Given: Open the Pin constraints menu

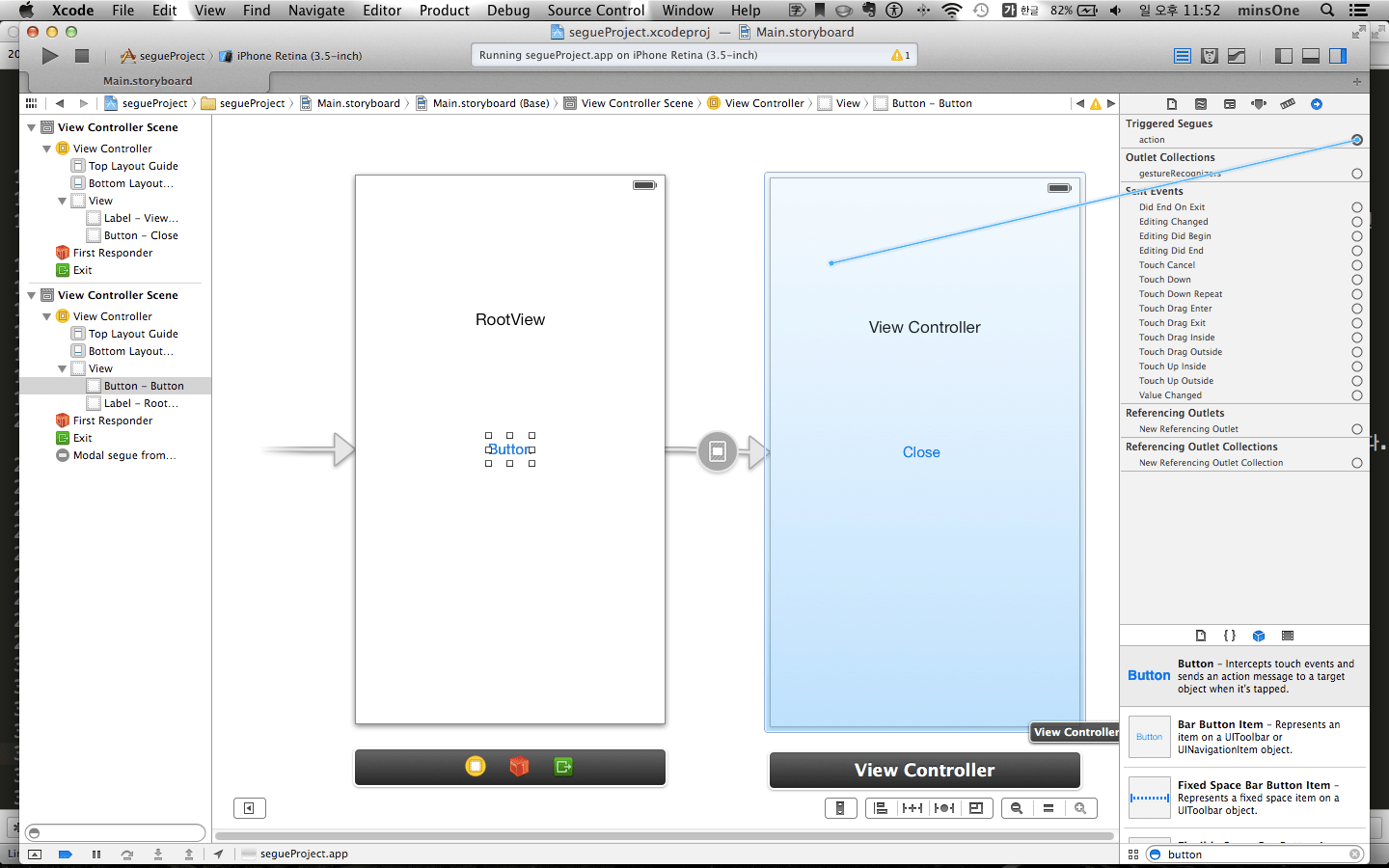Looking at the screenshot, I should 912,808.
